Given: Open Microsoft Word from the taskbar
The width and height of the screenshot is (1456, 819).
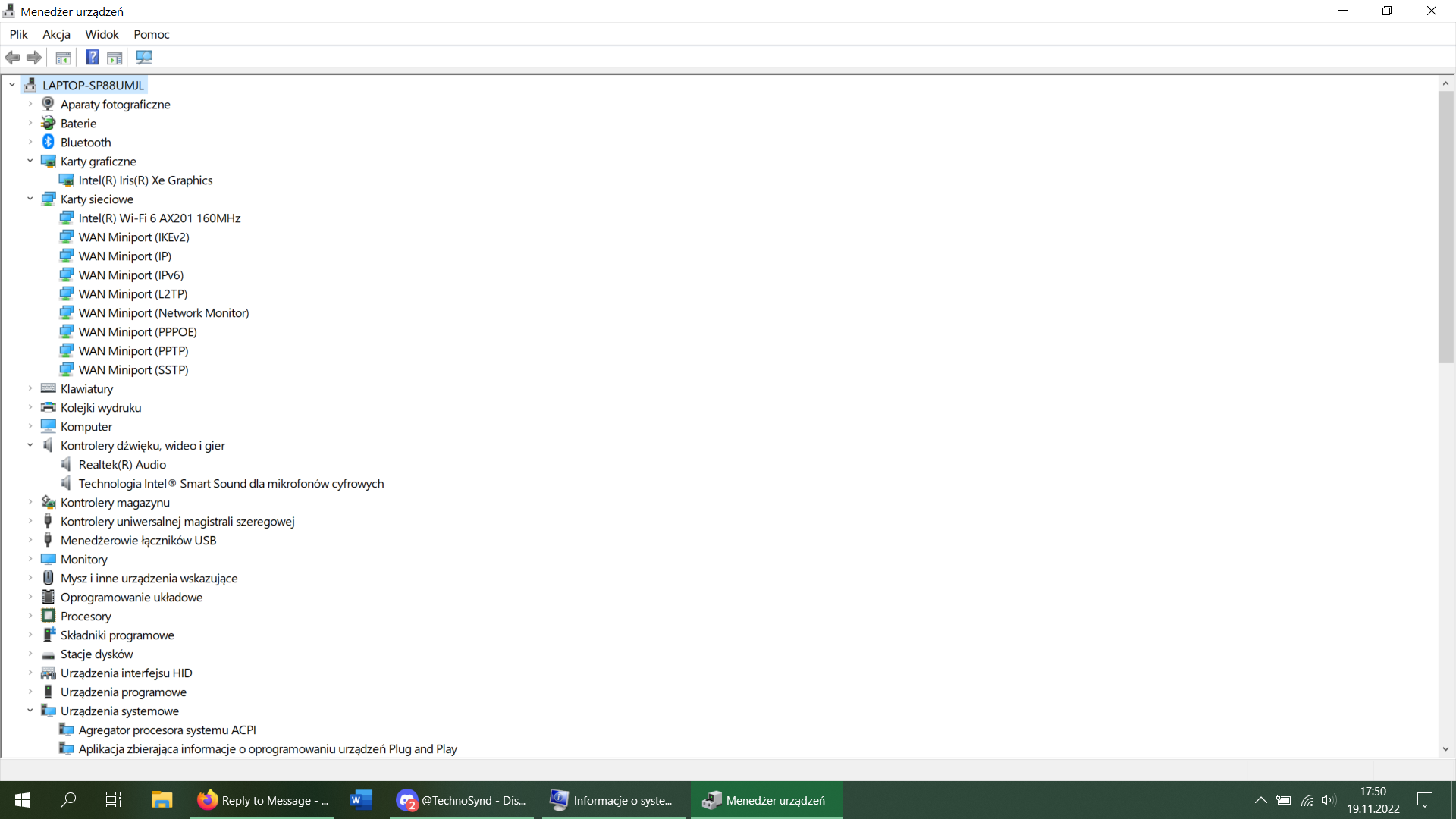Looking at the screenshot, I should click(360, 800).
